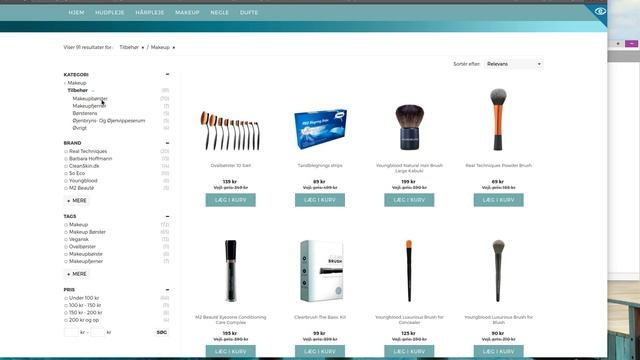Open the Real Techniques Powder Brush title
Screen dimensions: 640x360
498,166
